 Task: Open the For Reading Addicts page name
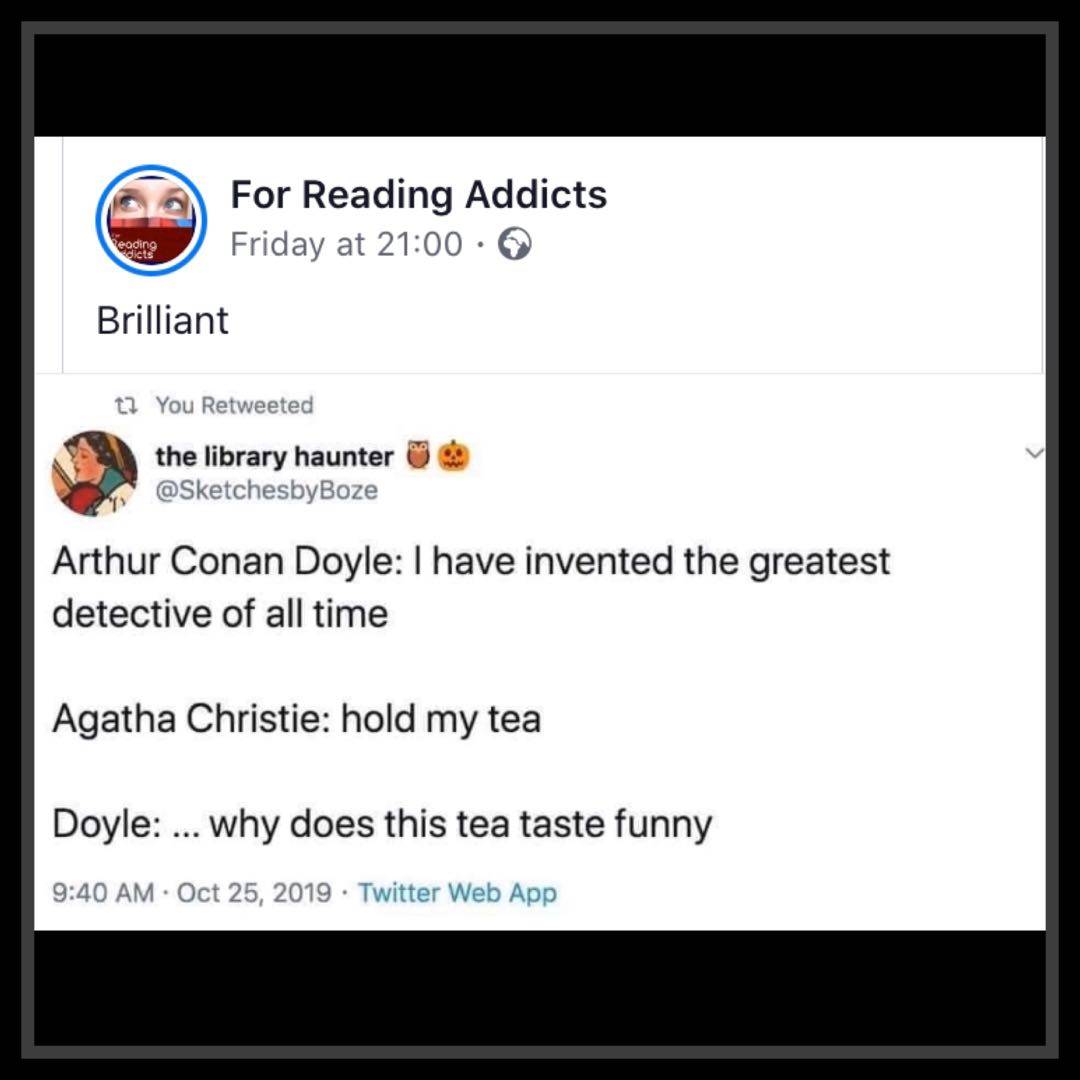coord(419,194)
